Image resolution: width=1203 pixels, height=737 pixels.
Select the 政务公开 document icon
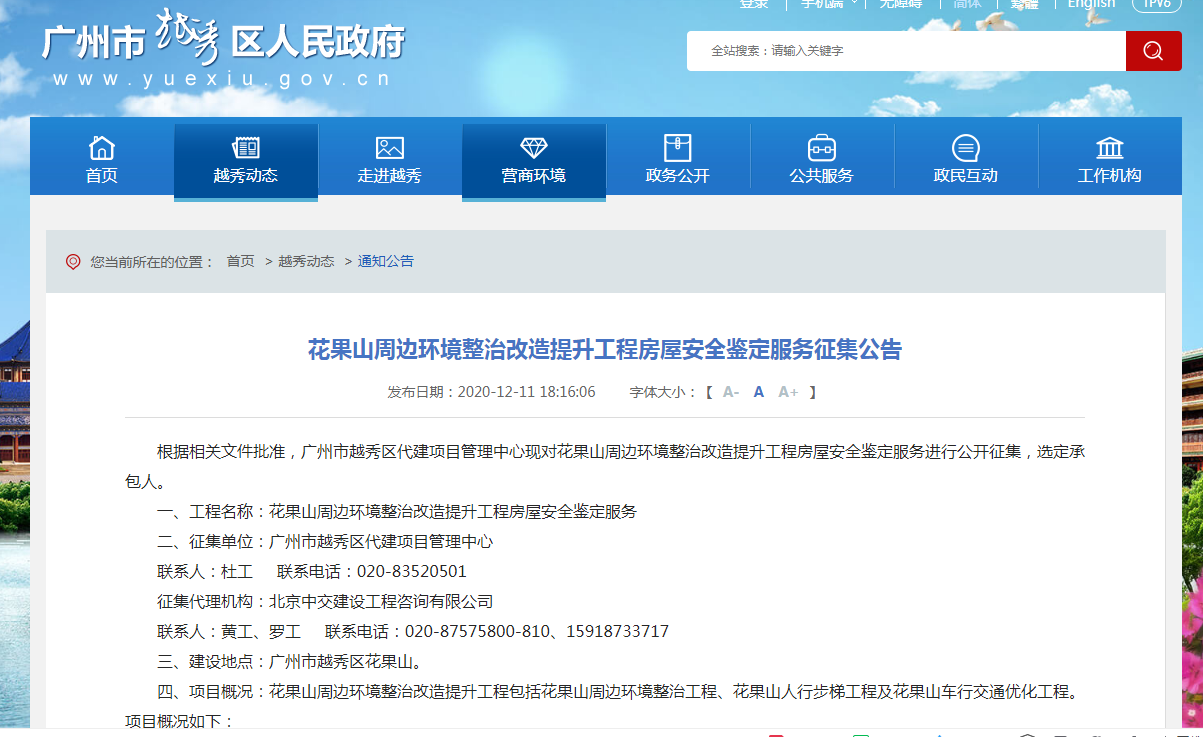click(677, 149)
